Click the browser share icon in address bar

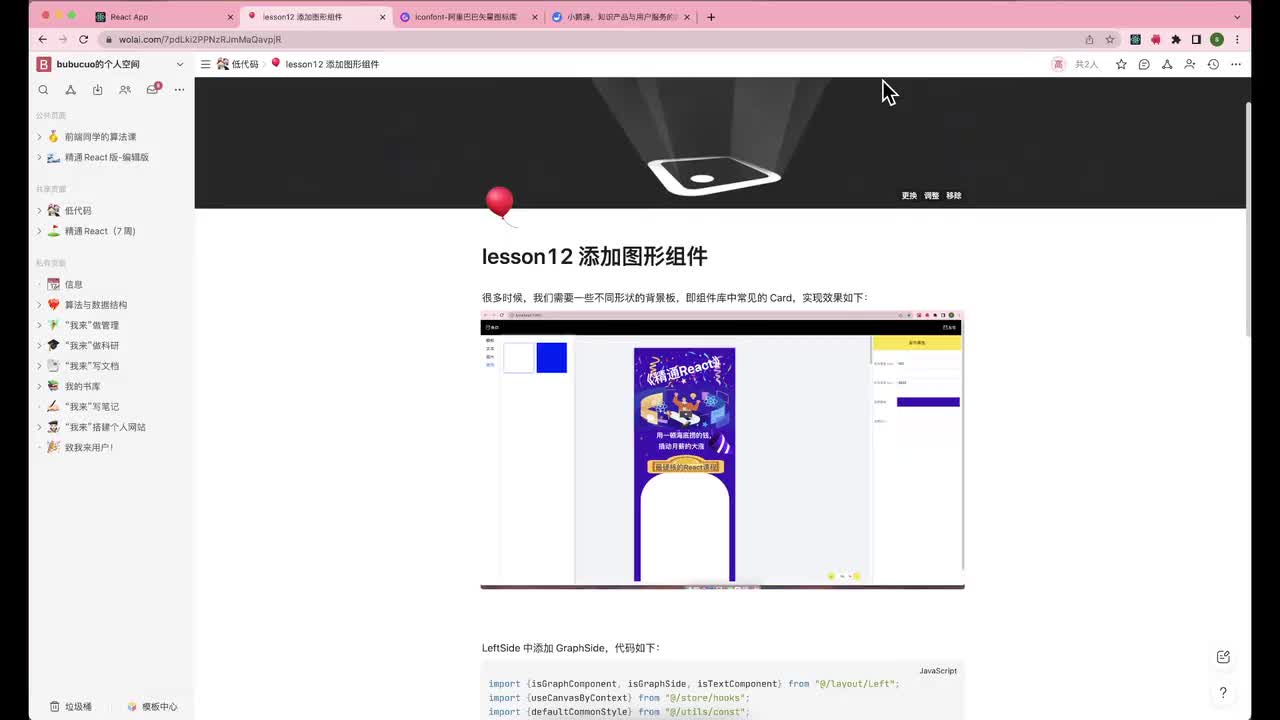[x=1089, y=39]
